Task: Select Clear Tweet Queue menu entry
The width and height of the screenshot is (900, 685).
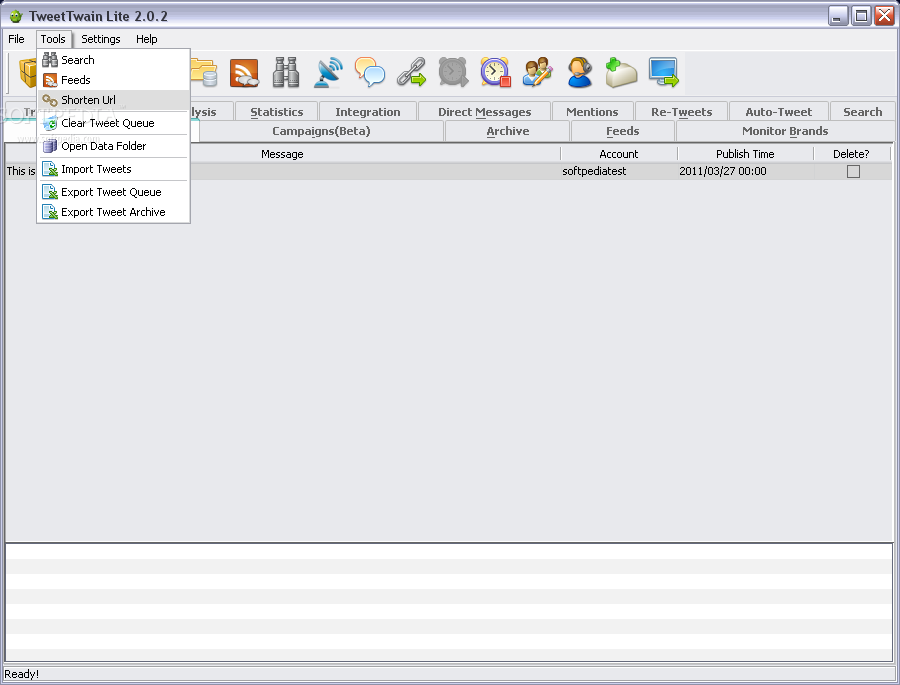Action: point(113,123)
